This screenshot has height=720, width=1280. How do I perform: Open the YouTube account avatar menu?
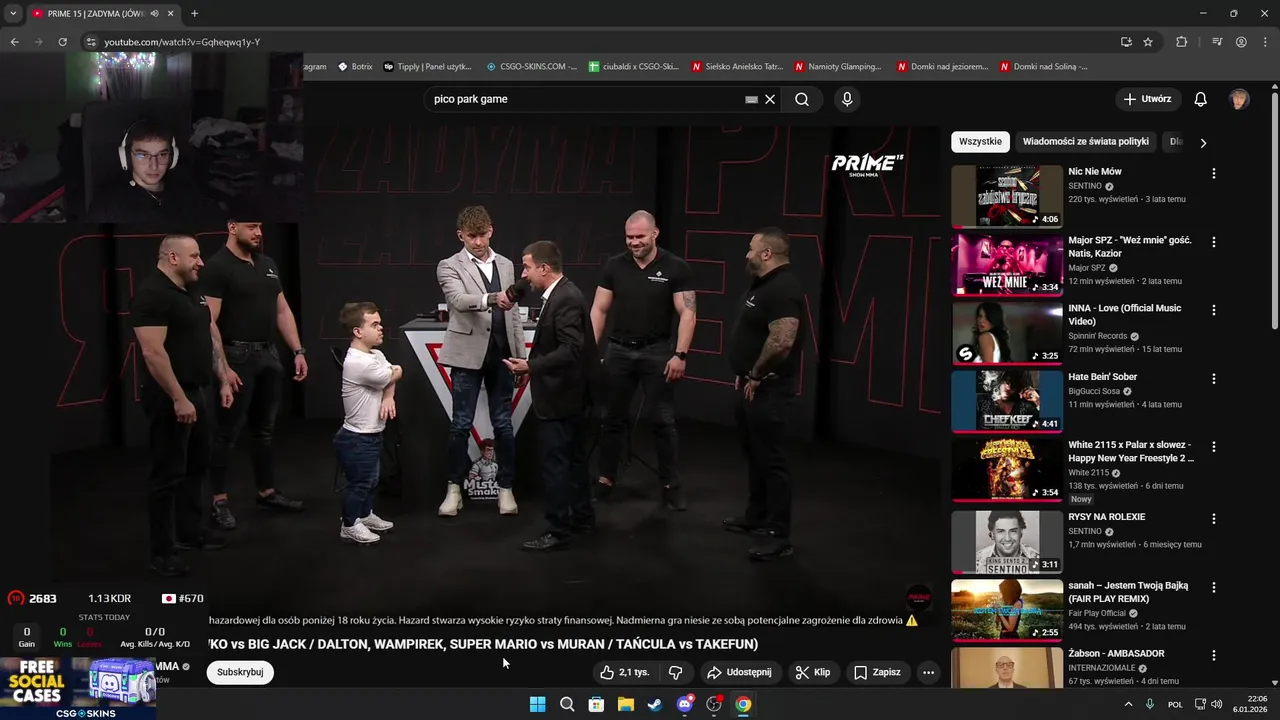(x=1239, y=99)
